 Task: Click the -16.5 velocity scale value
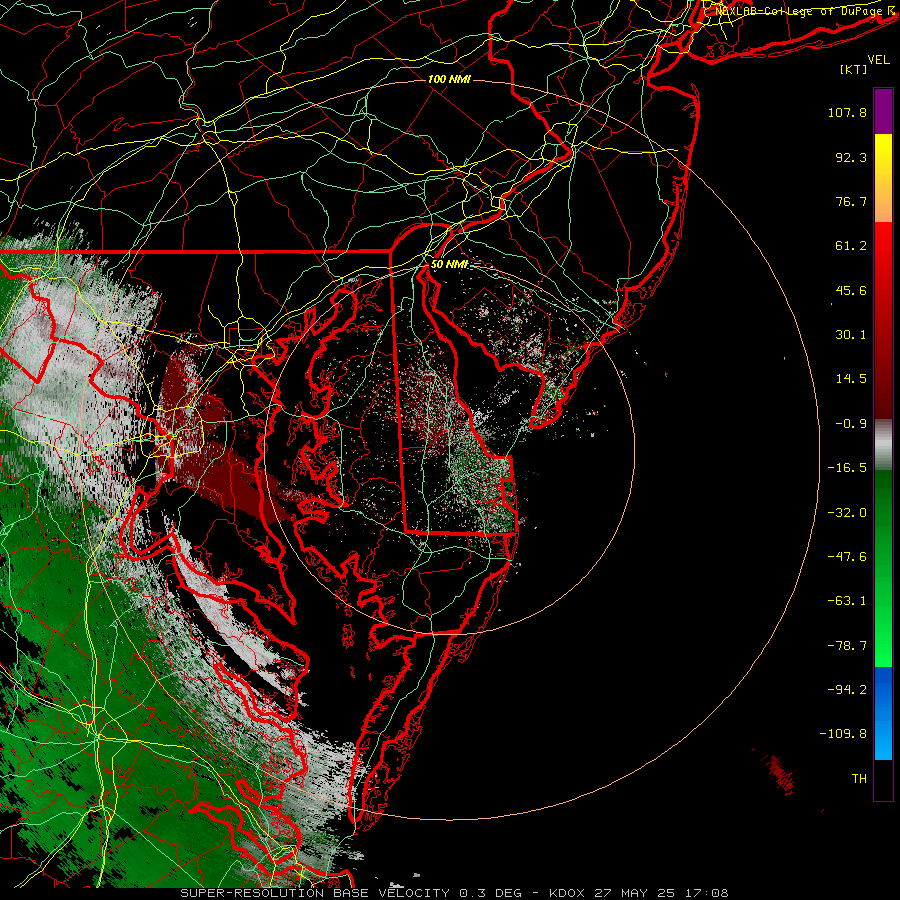pos(847,468)
